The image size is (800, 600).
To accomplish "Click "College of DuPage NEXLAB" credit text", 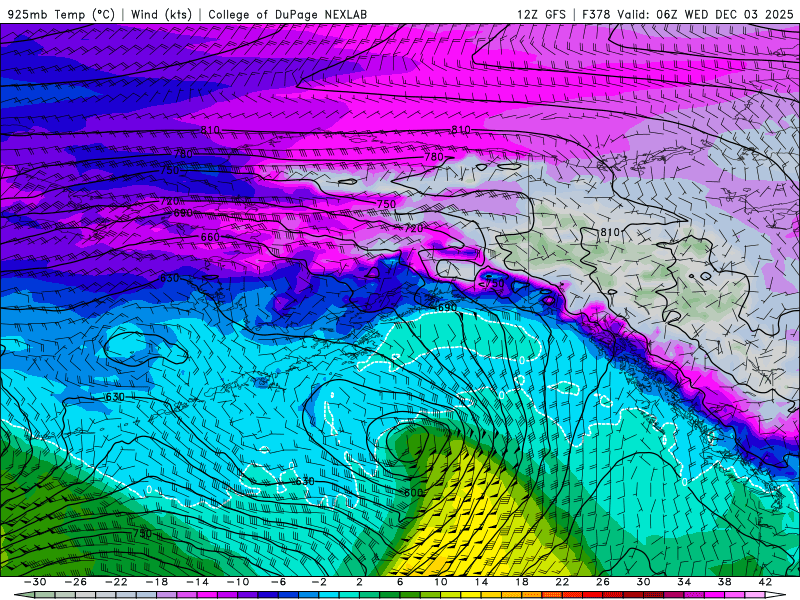I will point(287,14).
